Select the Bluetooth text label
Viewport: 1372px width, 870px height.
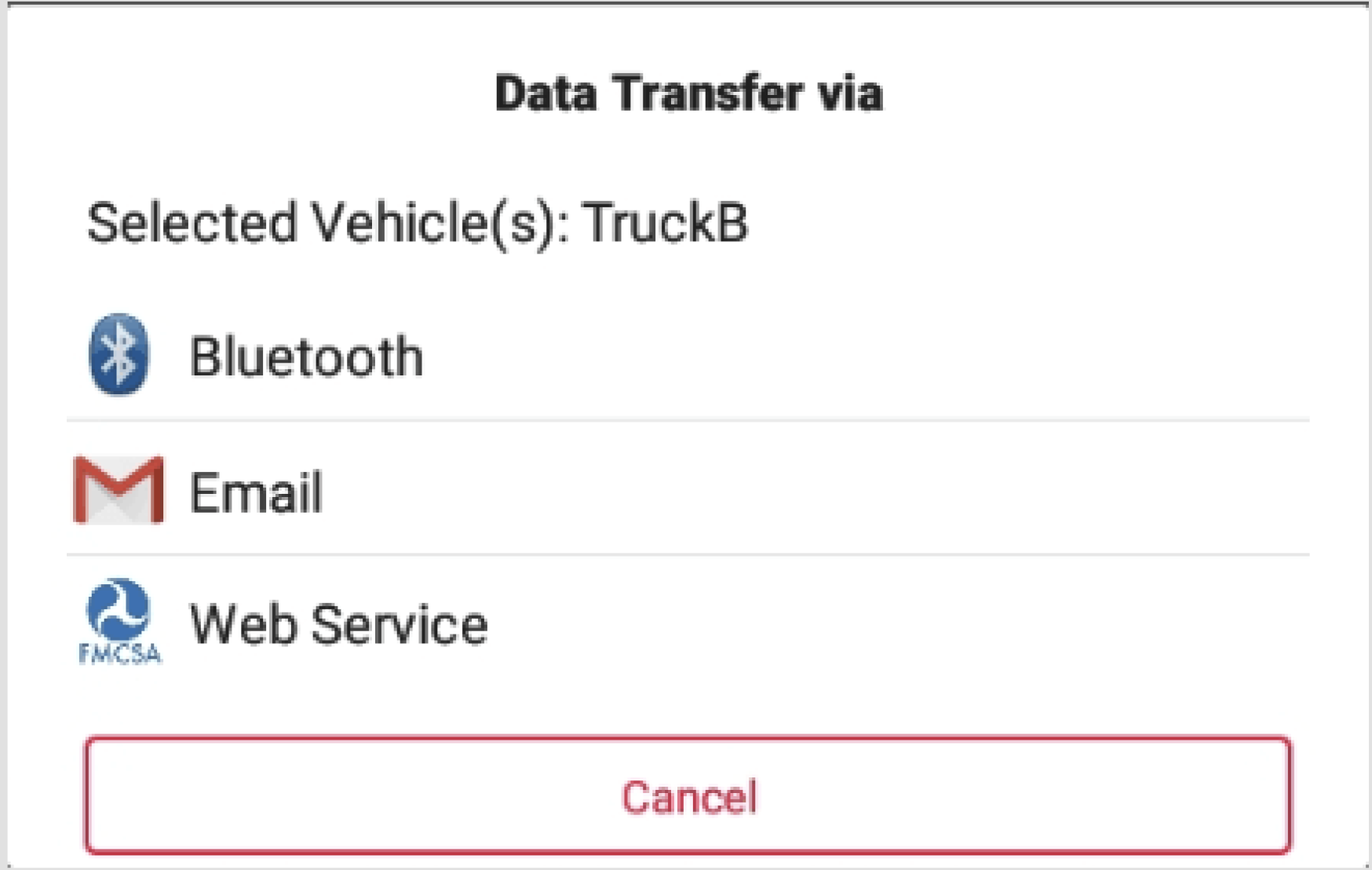coord(307,356)
